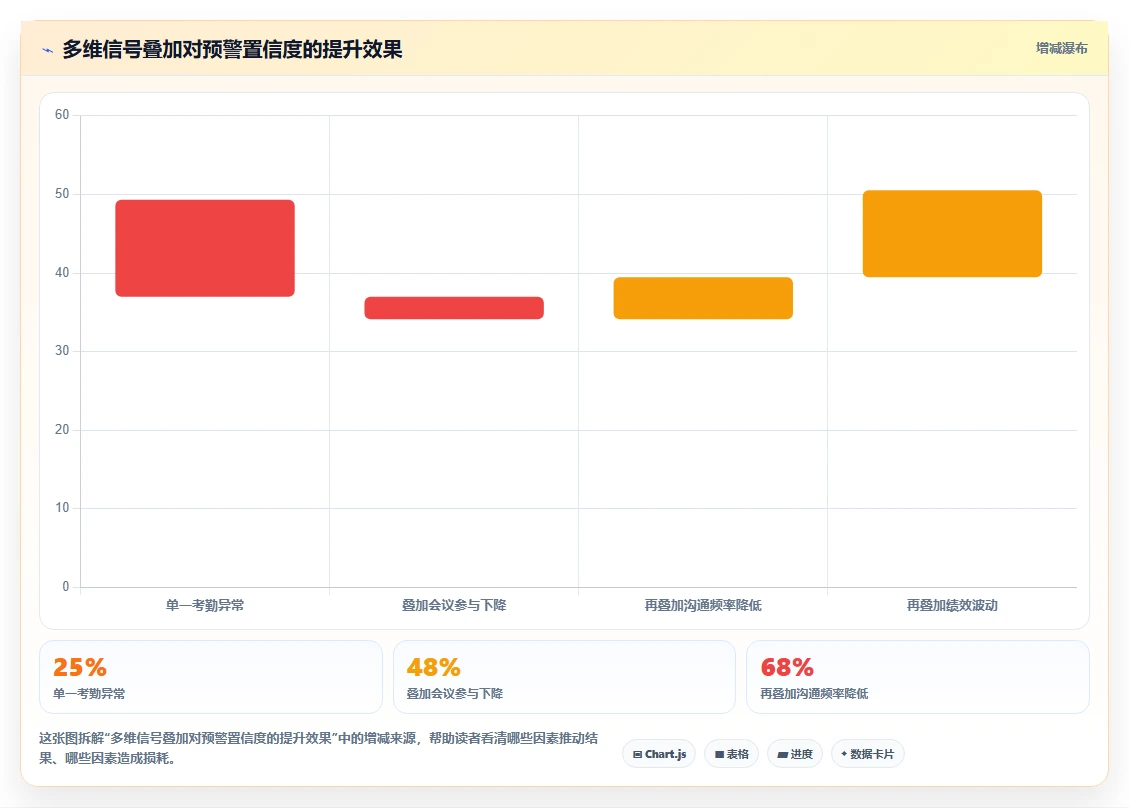Click the y-axis value 60

click(x=62, y=115)
